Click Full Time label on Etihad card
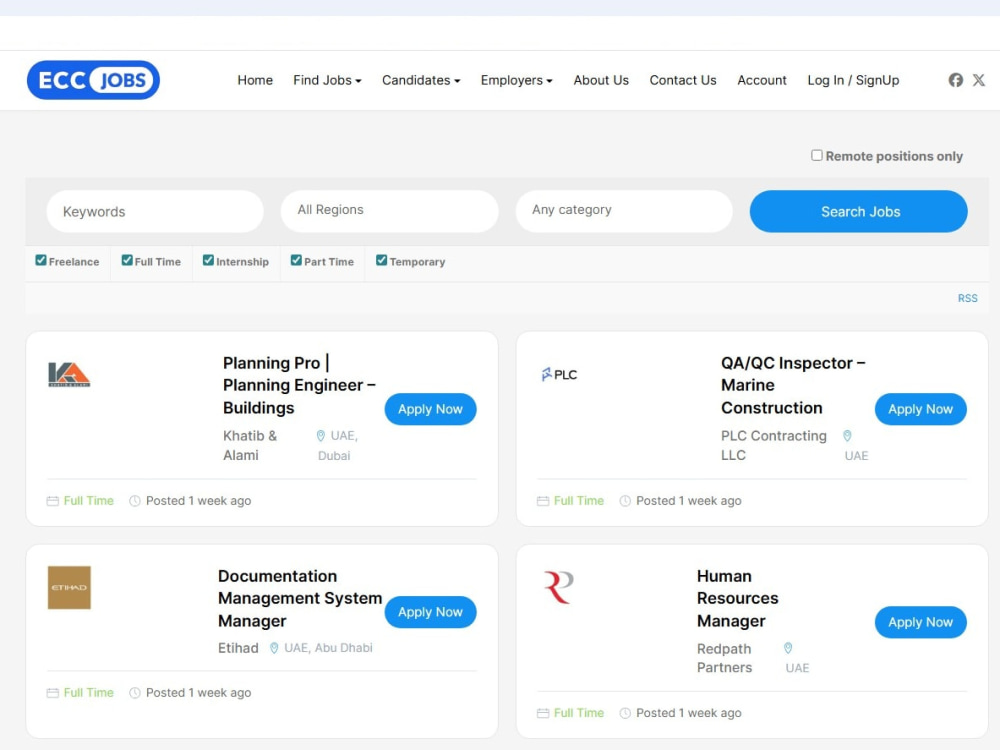This screenshot has width=1000, height=750. tap(89, 693)
